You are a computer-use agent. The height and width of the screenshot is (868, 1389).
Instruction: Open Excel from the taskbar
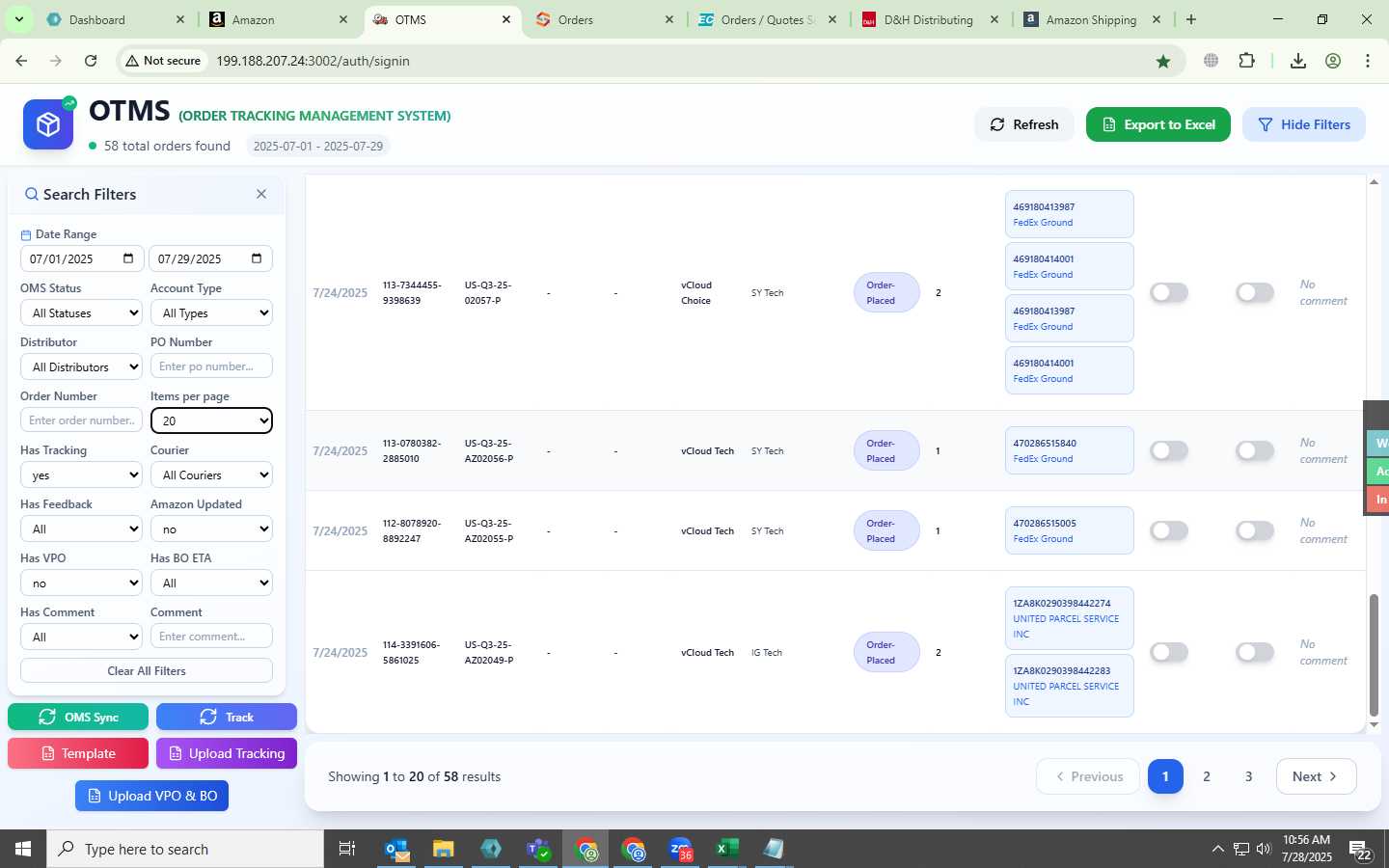point(726,849)
